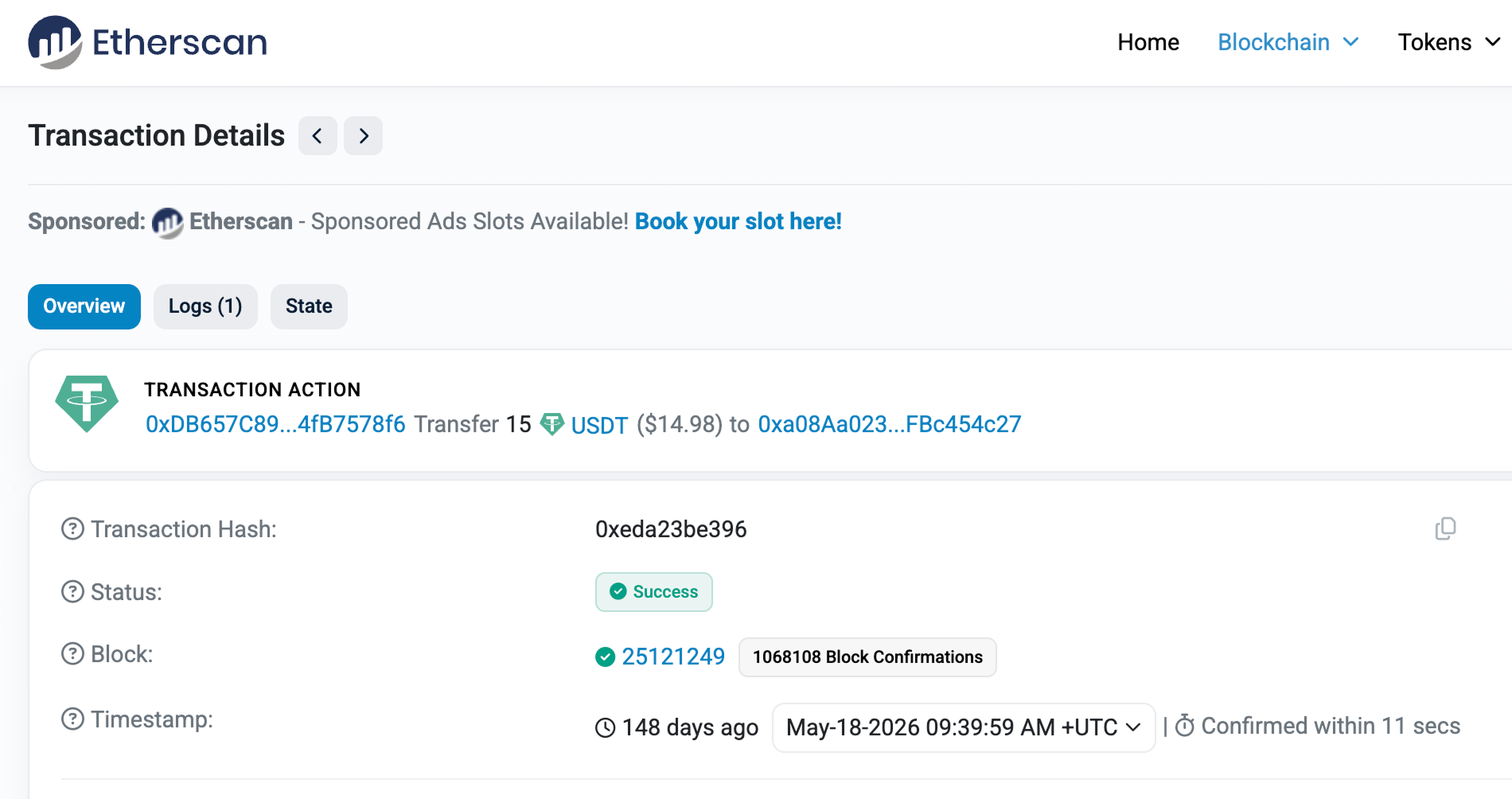Click the Success status badge
The height and width of the screenshot is (799, 1512).
pos(654,592)
